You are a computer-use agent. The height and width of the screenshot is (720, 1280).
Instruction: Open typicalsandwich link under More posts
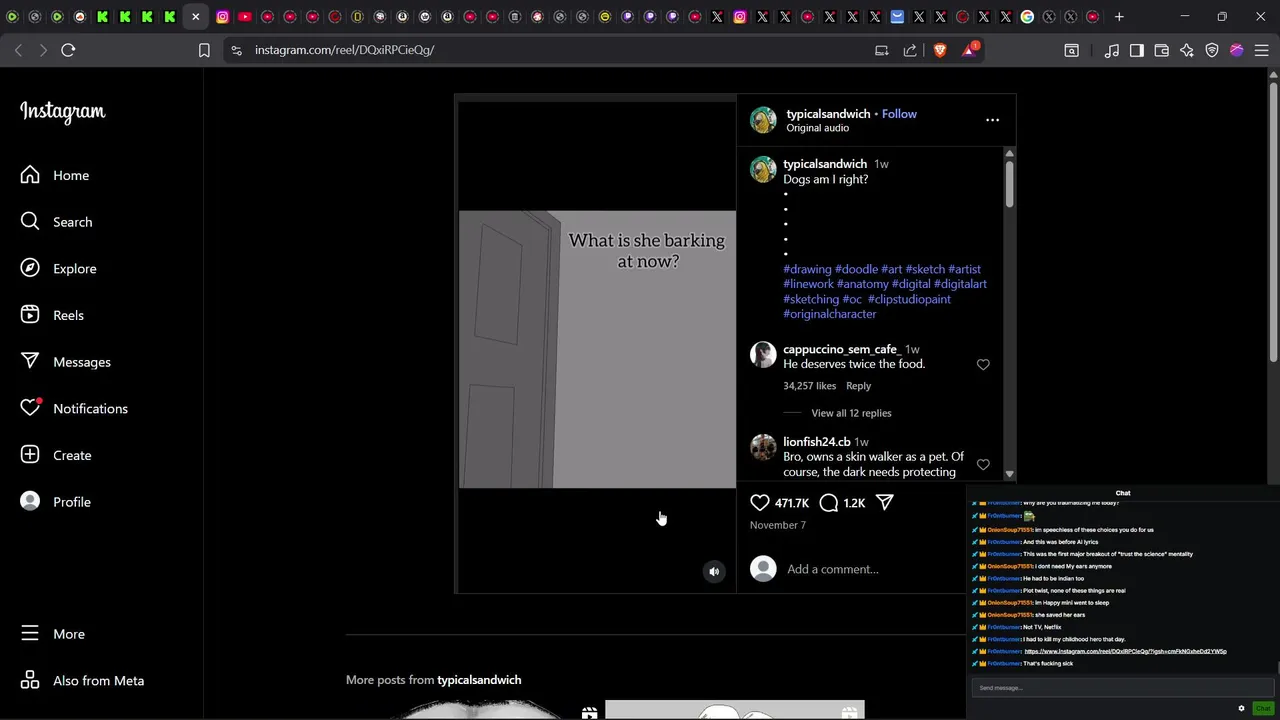coord(479,680)
